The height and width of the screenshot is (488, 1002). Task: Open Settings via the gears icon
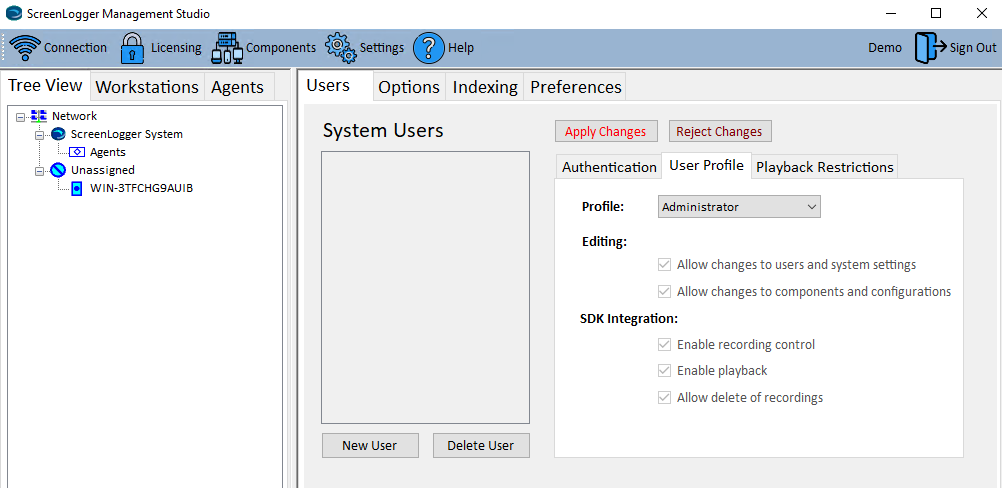[341, 47]
